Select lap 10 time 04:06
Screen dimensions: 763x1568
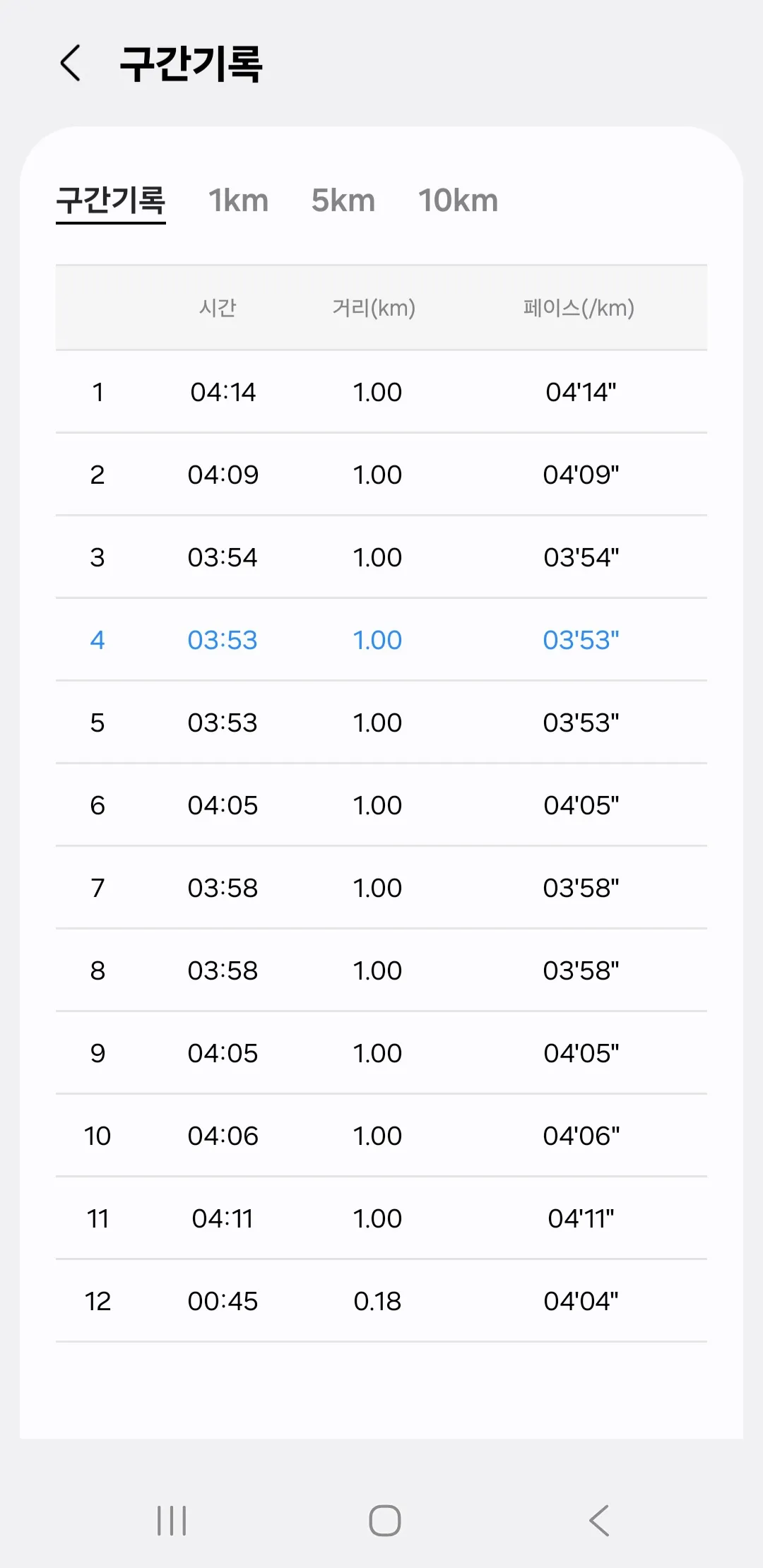point(223,1136)
